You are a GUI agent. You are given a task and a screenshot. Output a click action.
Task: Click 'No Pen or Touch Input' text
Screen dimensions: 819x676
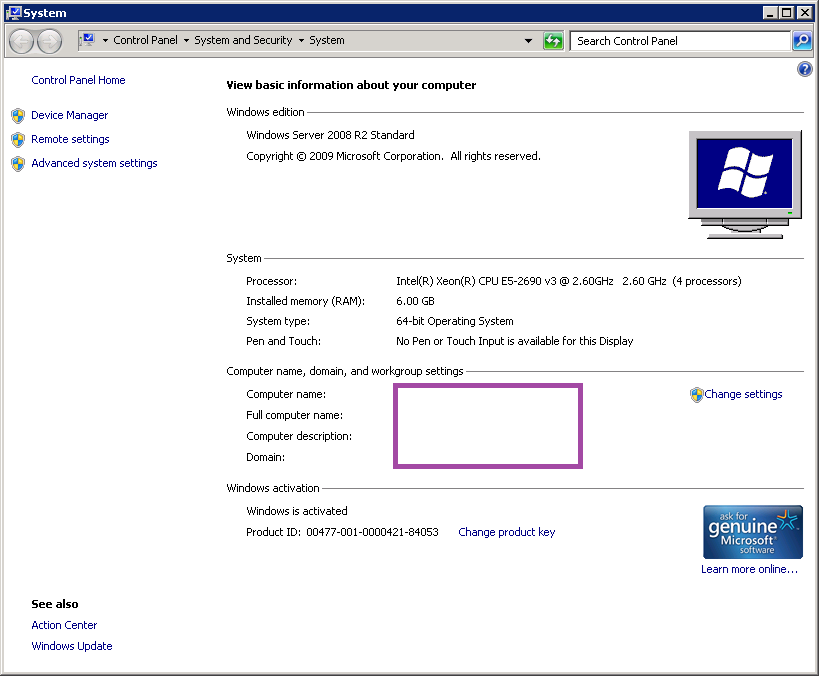(514, 341)
